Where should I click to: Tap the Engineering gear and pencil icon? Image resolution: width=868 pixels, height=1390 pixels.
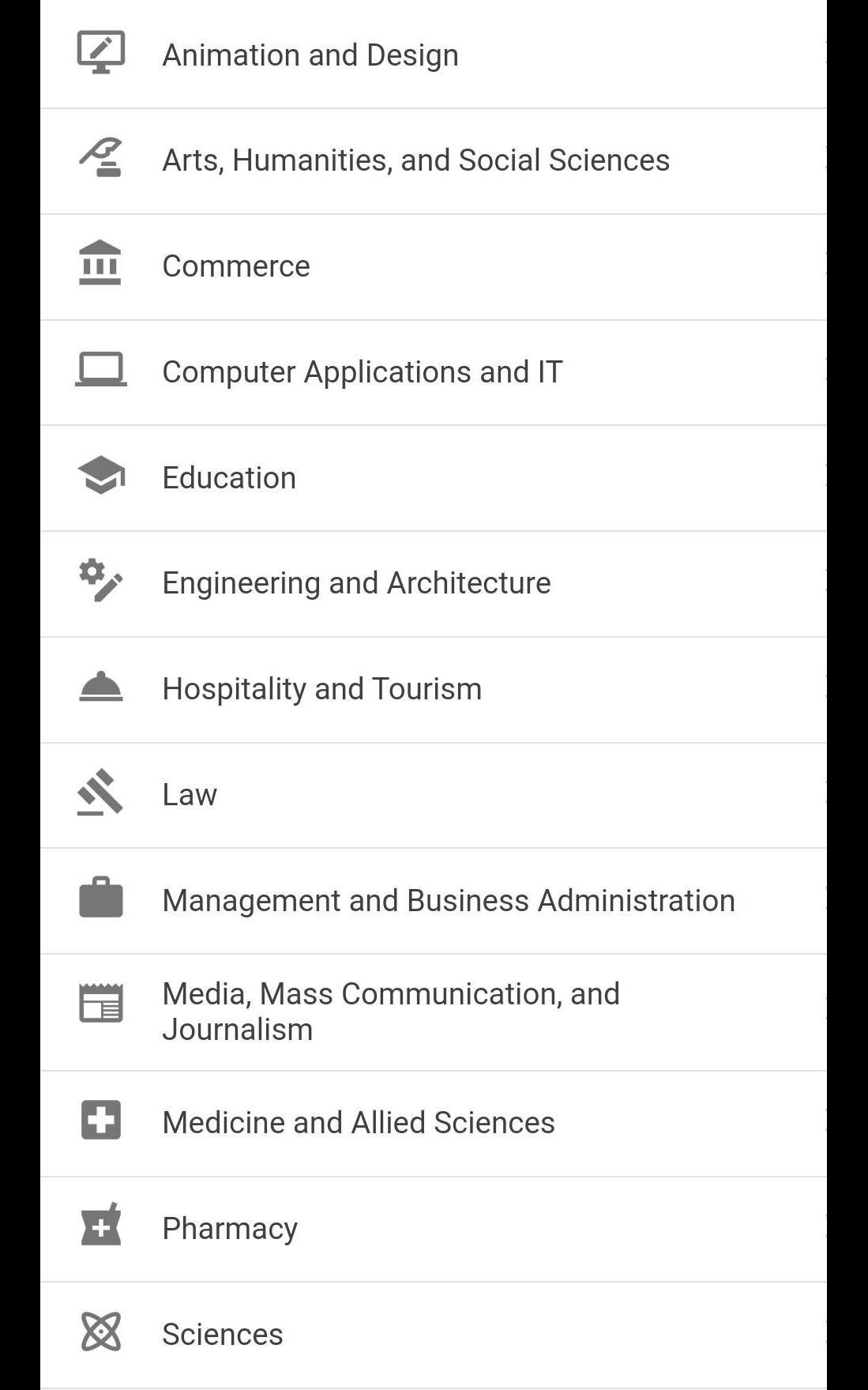(100, 581)
